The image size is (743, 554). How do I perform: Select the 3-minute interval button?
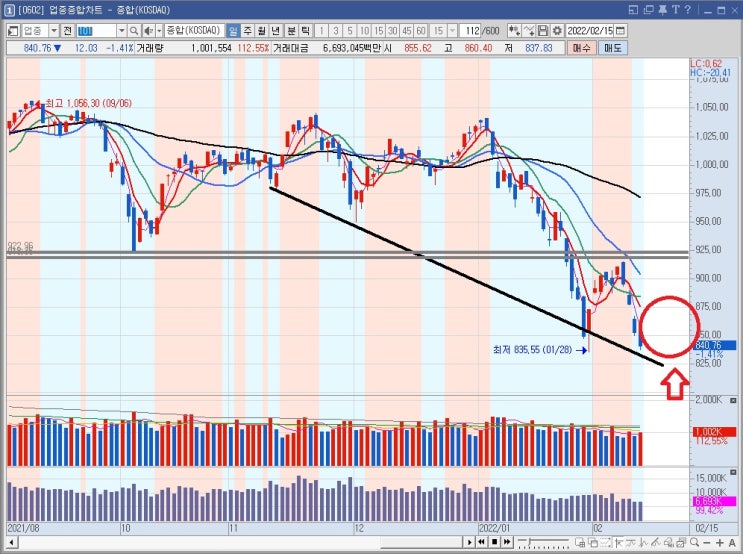(335, 31)
